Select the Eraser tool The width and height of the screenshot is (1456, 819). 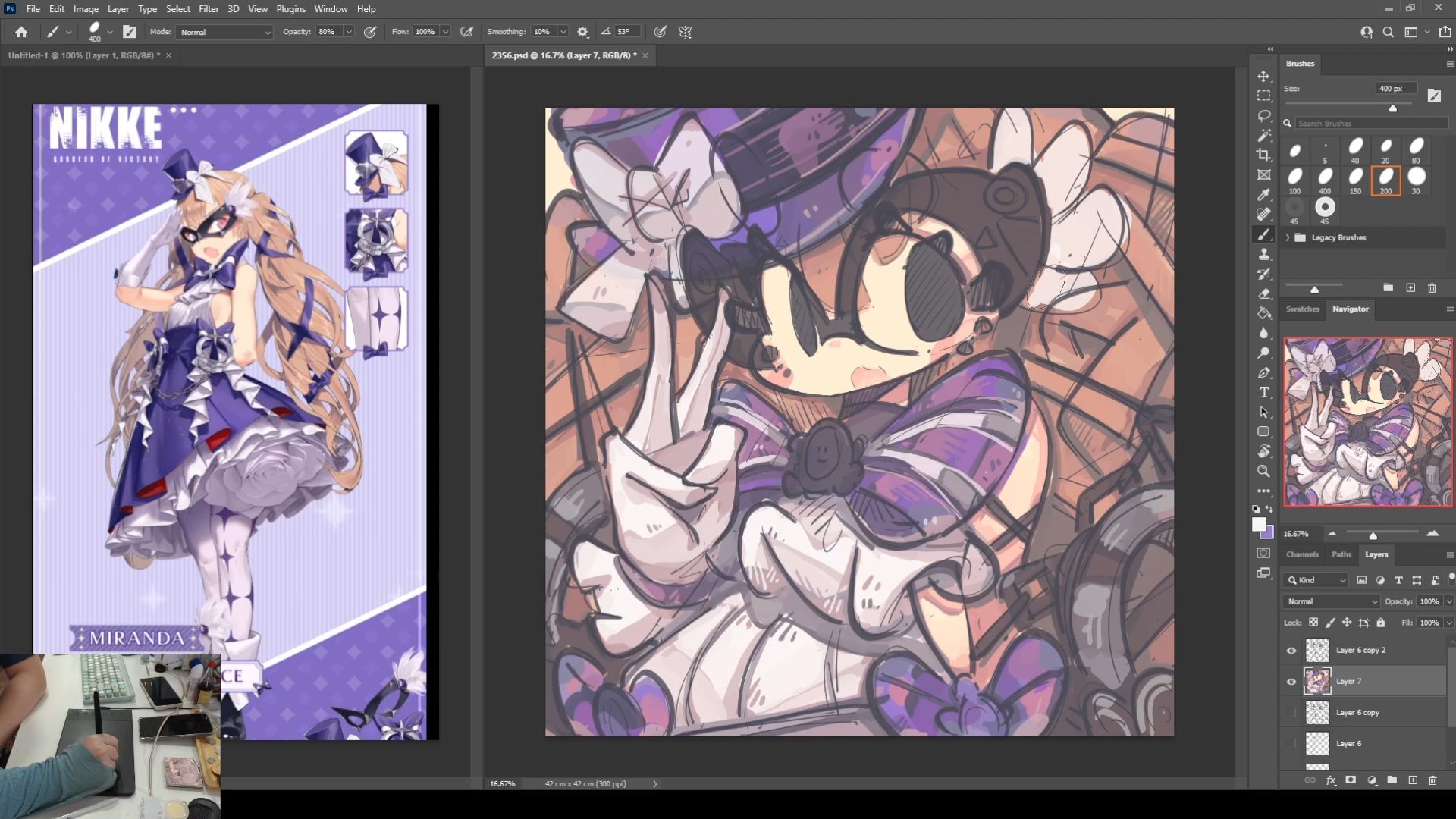click(x=1263, y=294)
